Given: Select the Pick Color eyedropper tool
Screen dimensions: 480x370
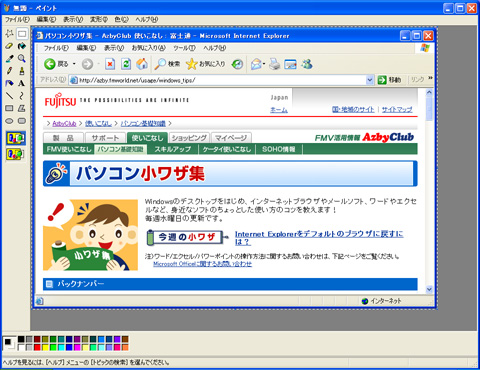Looking at the screenshot, I should [9, 59].
